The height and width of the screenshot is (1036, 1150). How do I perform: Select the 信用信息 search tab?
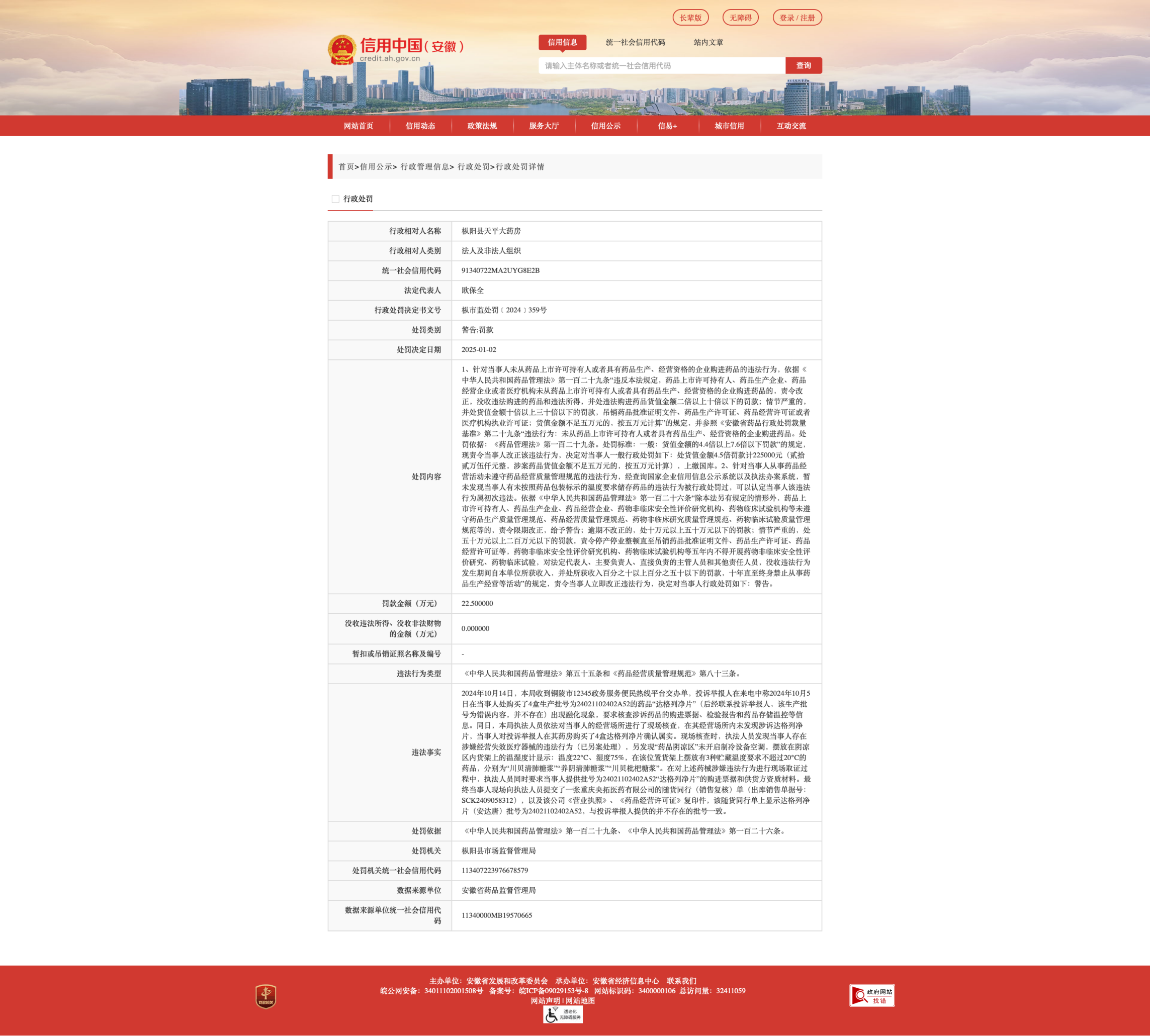(562, 42)
